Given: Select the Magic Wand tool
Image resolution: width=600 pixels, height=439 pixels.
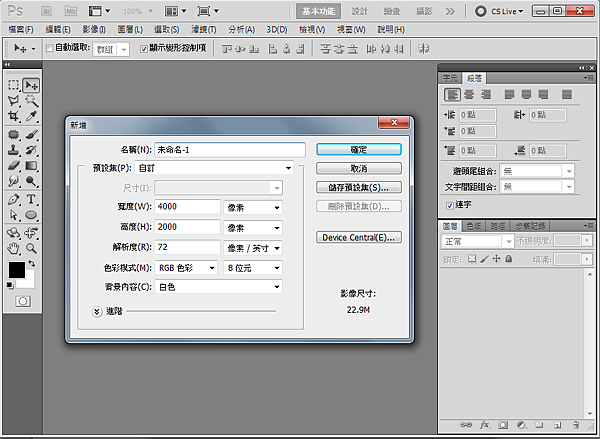Looking at the screenshot, I should (31, 101).
